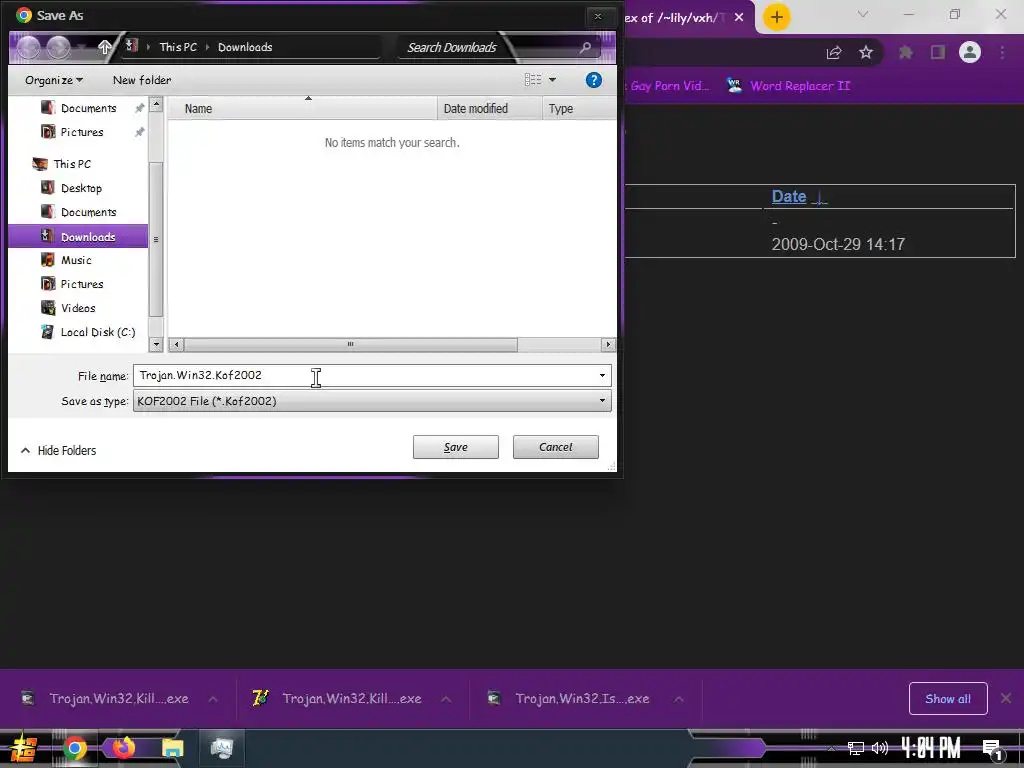This screenshot has width=1024, height=768.
Task: Open a new Chrome tab with plus button
Action: pyautogui.click(x=776, y=17)
